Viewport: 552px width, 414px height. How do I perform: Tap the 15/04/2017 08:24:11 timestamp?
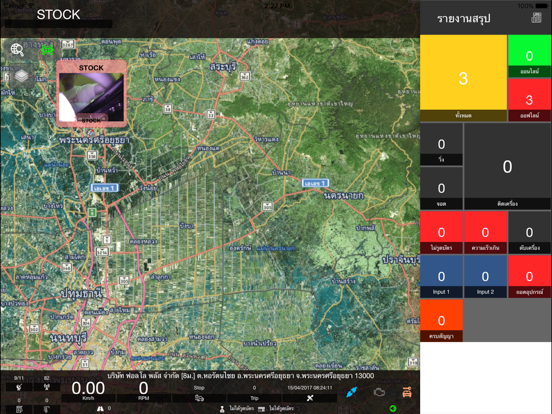pos(310,388)
